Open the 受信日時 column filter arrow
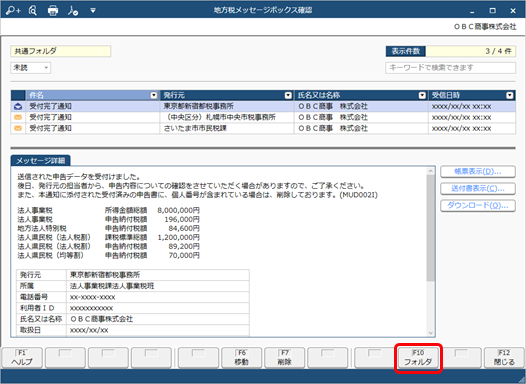The width and height of the screenshot is (526, 384). [x=510, y=96]
